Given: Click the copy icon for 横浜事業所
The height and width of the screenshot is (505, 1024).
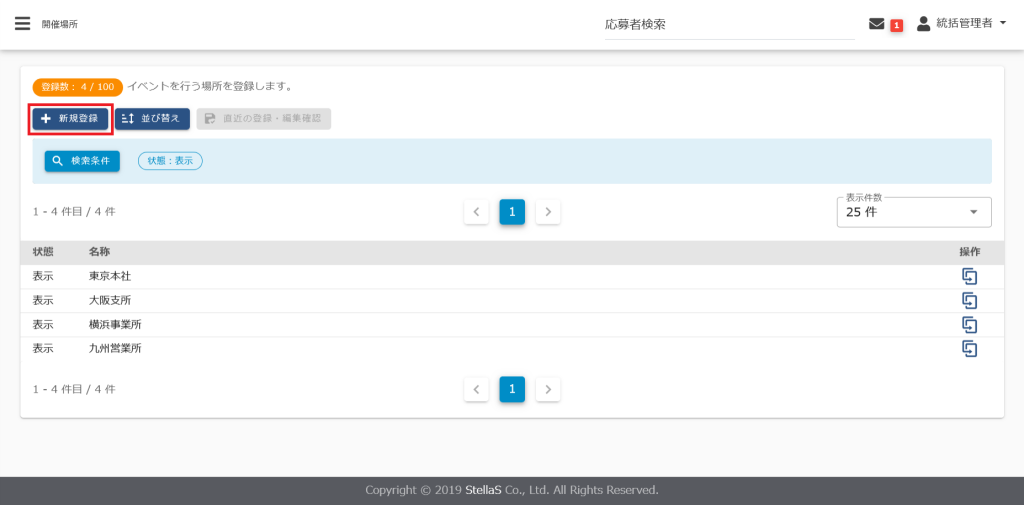Looking at the screenshot, I should [968, 324].
